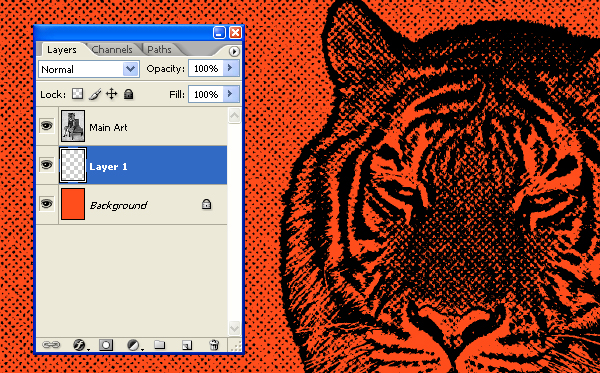
Task: Enable the lock all padlock
Action: (129, 94)
